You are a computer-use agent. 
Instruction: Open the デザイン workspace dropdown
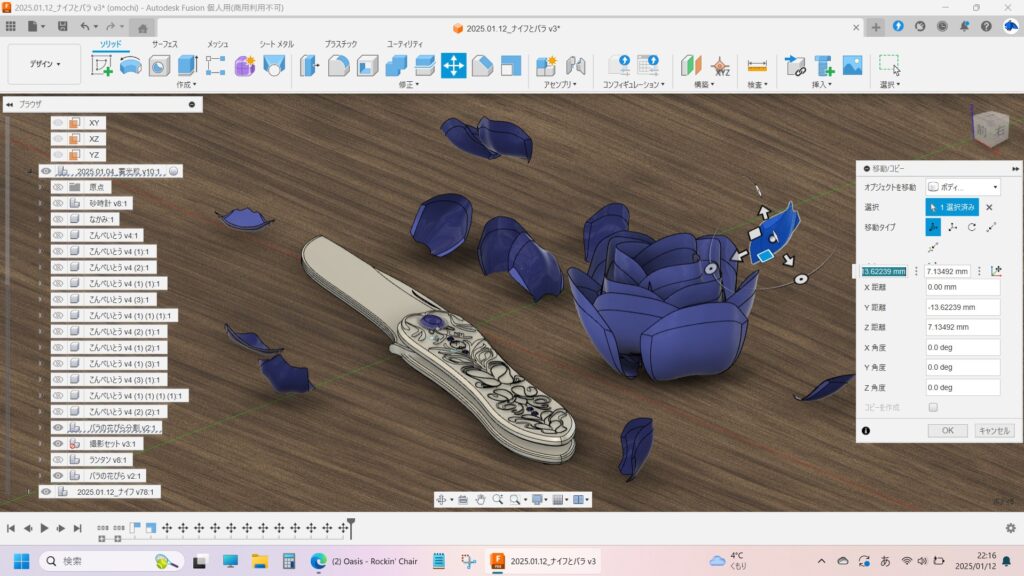pos(44,64)
